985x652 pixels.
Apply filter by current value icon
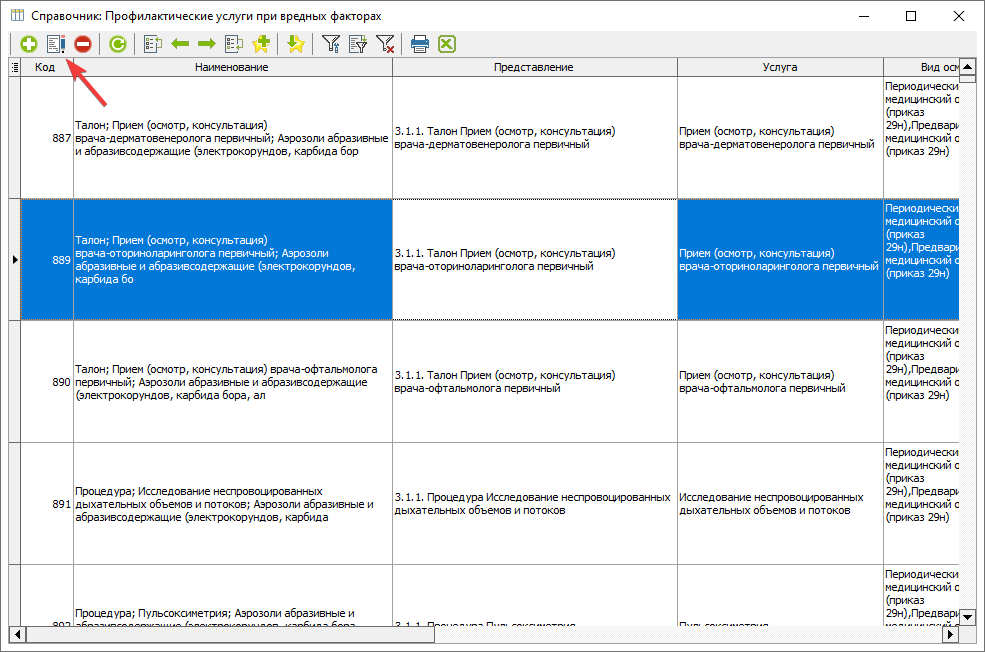358,44
